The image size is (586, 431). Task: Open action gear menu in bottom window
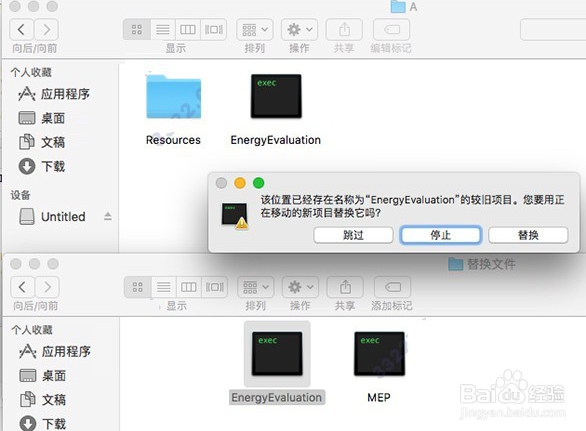click(300, 287)
